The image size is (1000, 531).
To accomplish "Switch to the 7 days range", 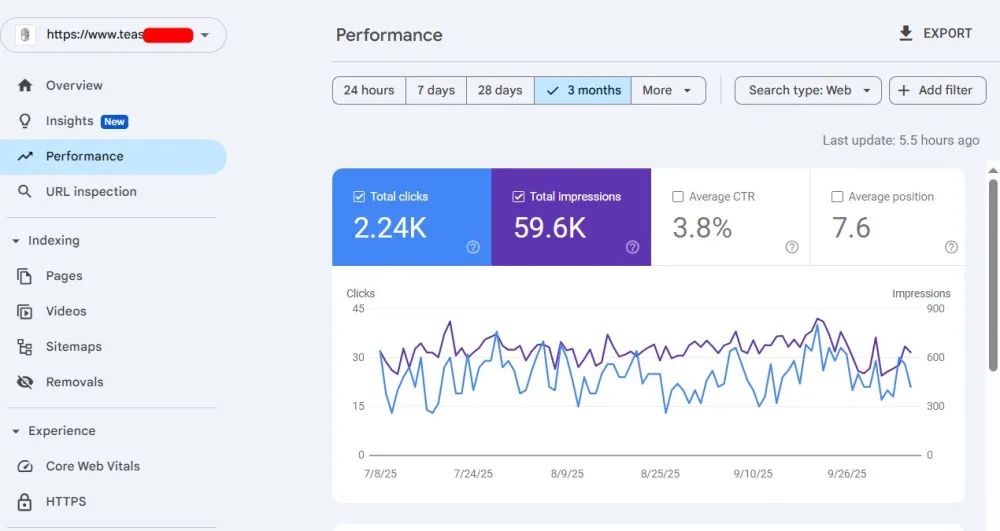I will coord(436,90).
